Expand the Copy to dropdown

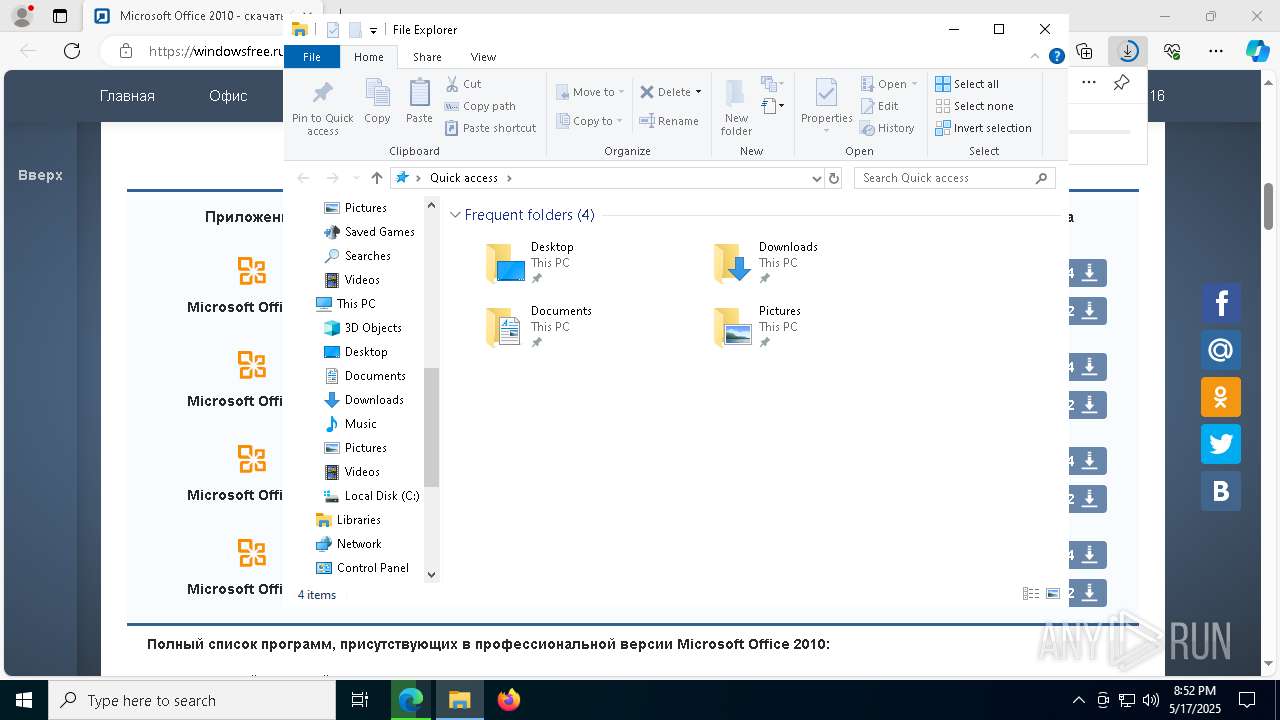(619, 121)
